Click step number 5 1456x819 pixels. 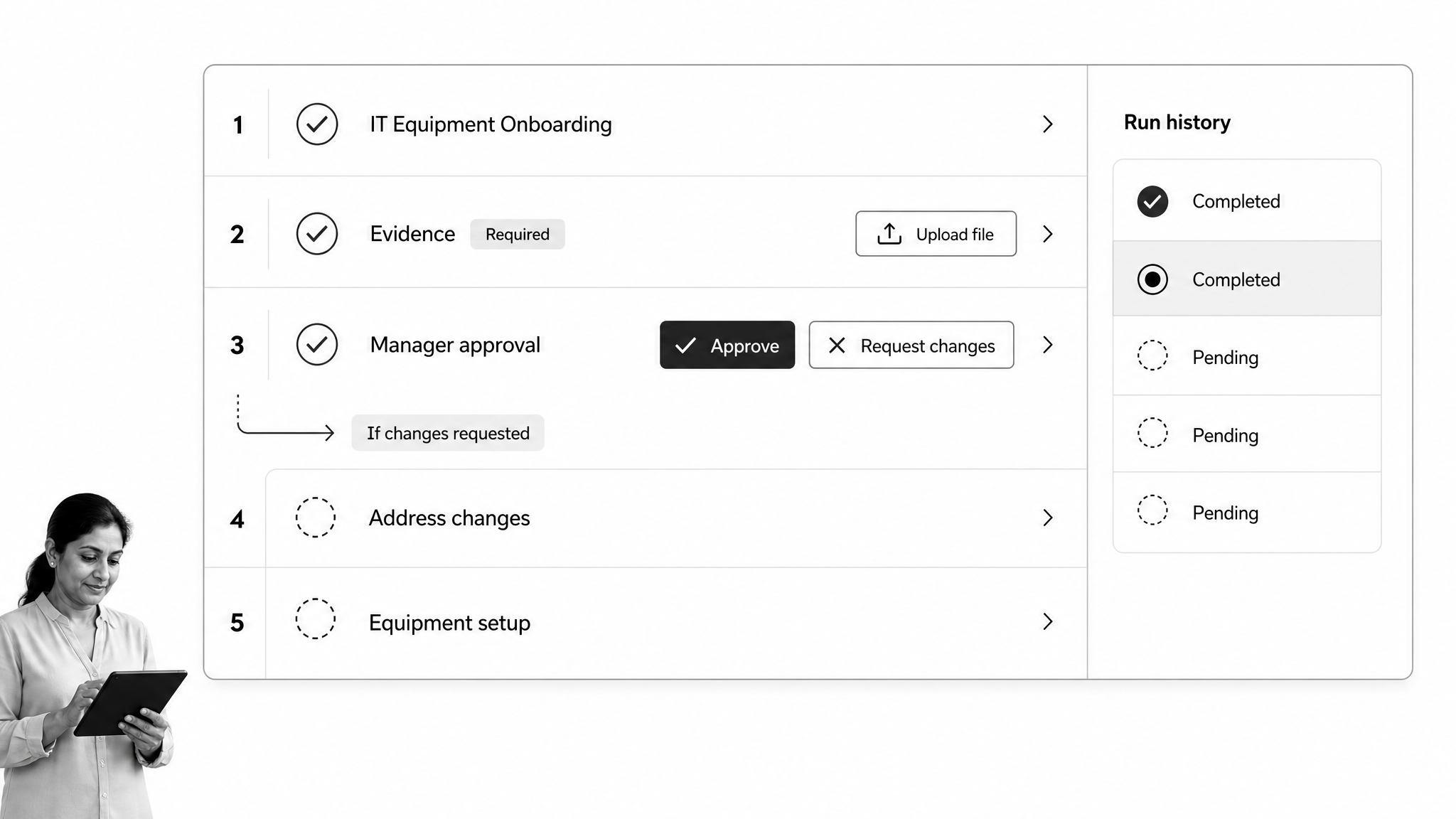[237, 623]
